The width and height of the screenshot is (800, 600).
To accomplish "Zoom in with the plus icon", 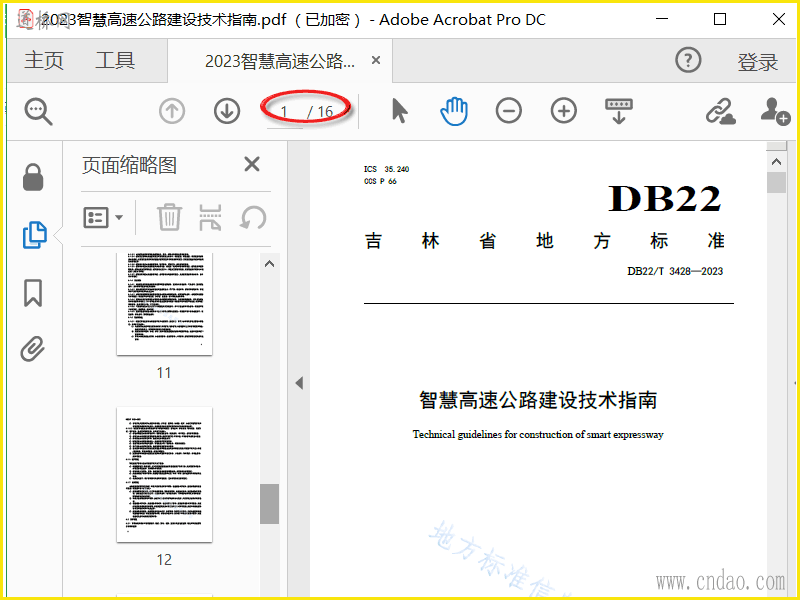I will (564, 111).
